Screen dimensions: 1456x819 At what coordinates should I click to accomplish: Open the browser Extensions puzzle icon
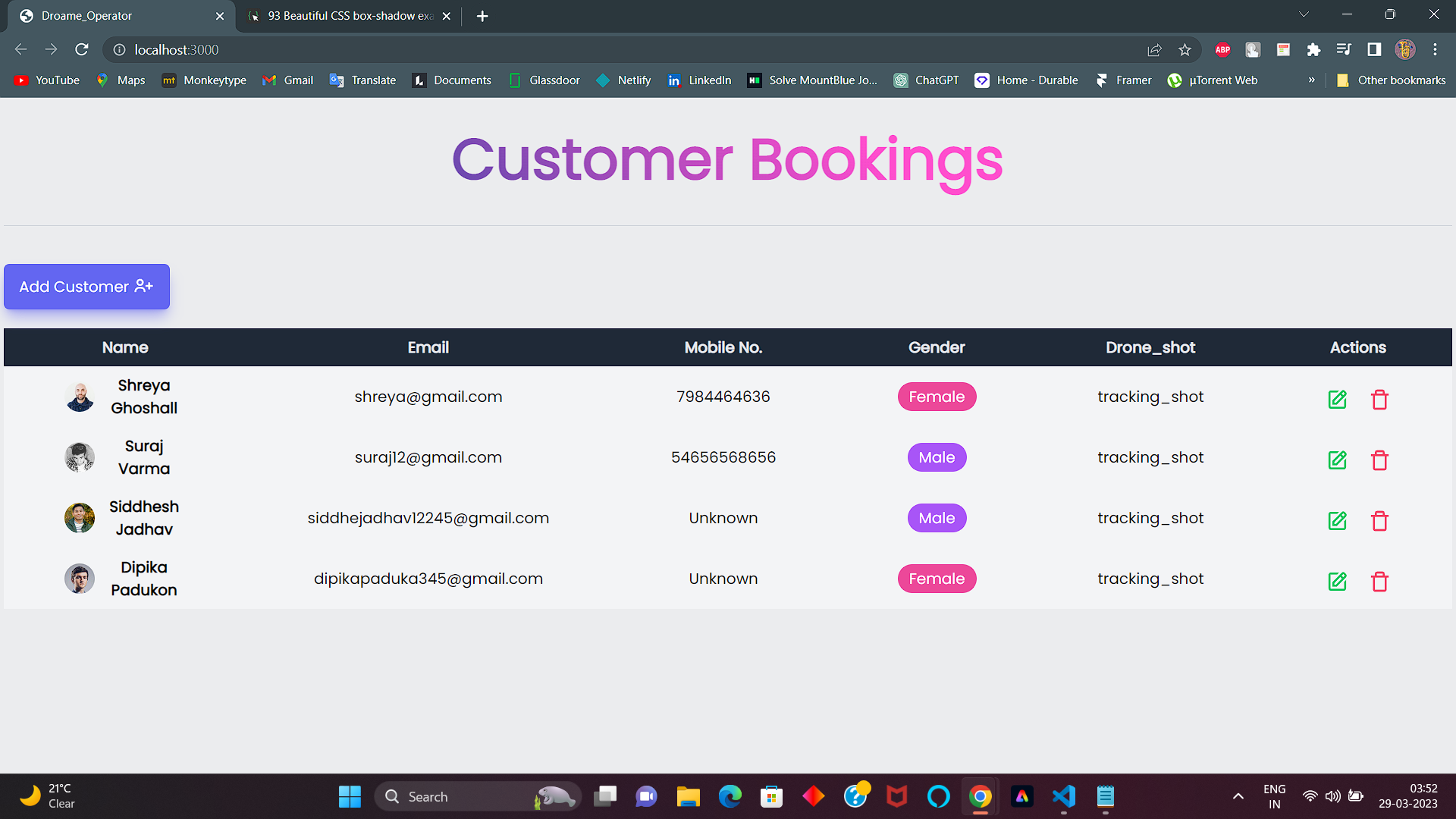point(1313,49)
